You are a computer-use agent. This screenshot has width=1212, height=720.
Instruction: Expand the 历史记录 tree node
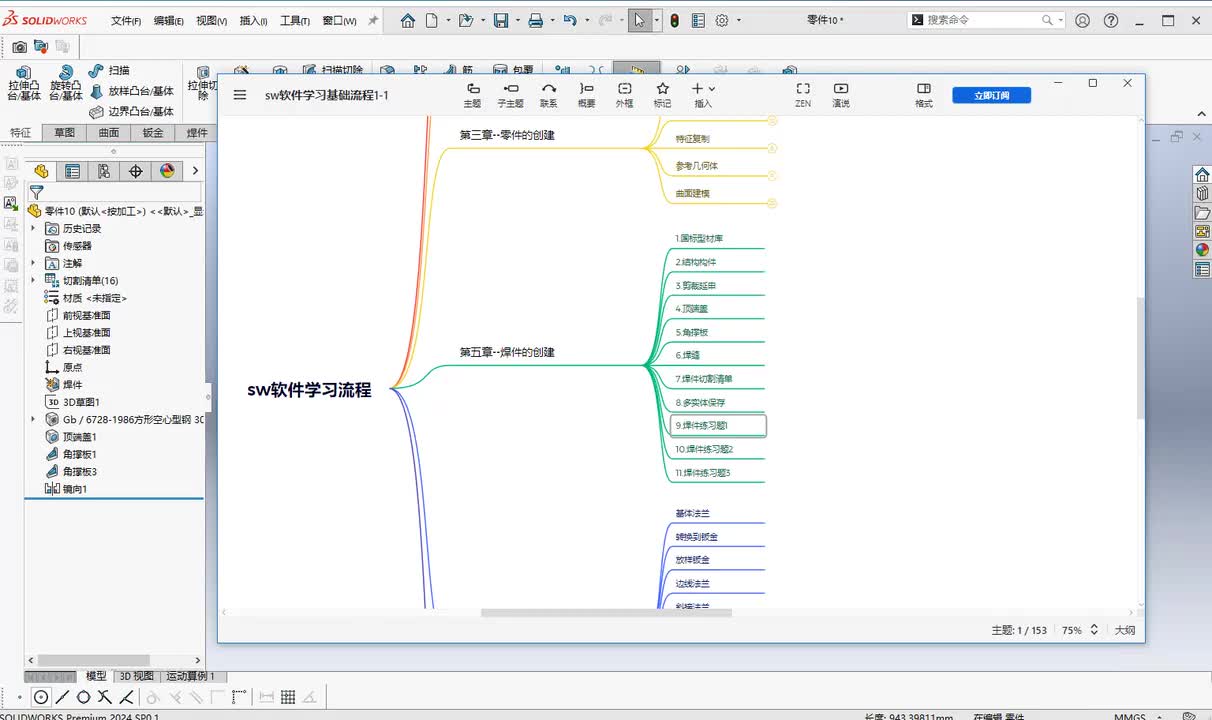pyautogui.click(x=33, y=229)
